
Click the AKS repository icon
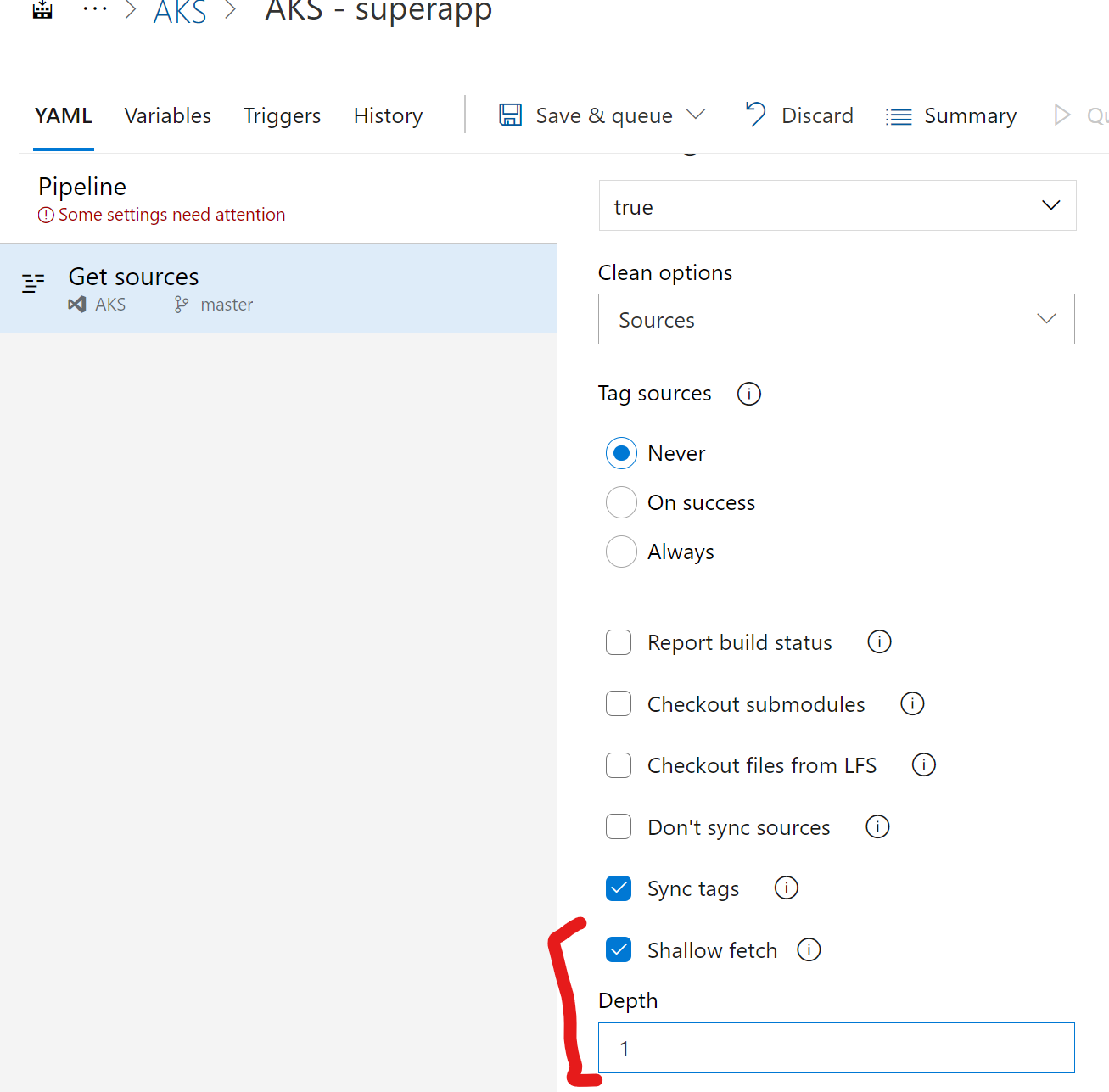pos(76,304)
